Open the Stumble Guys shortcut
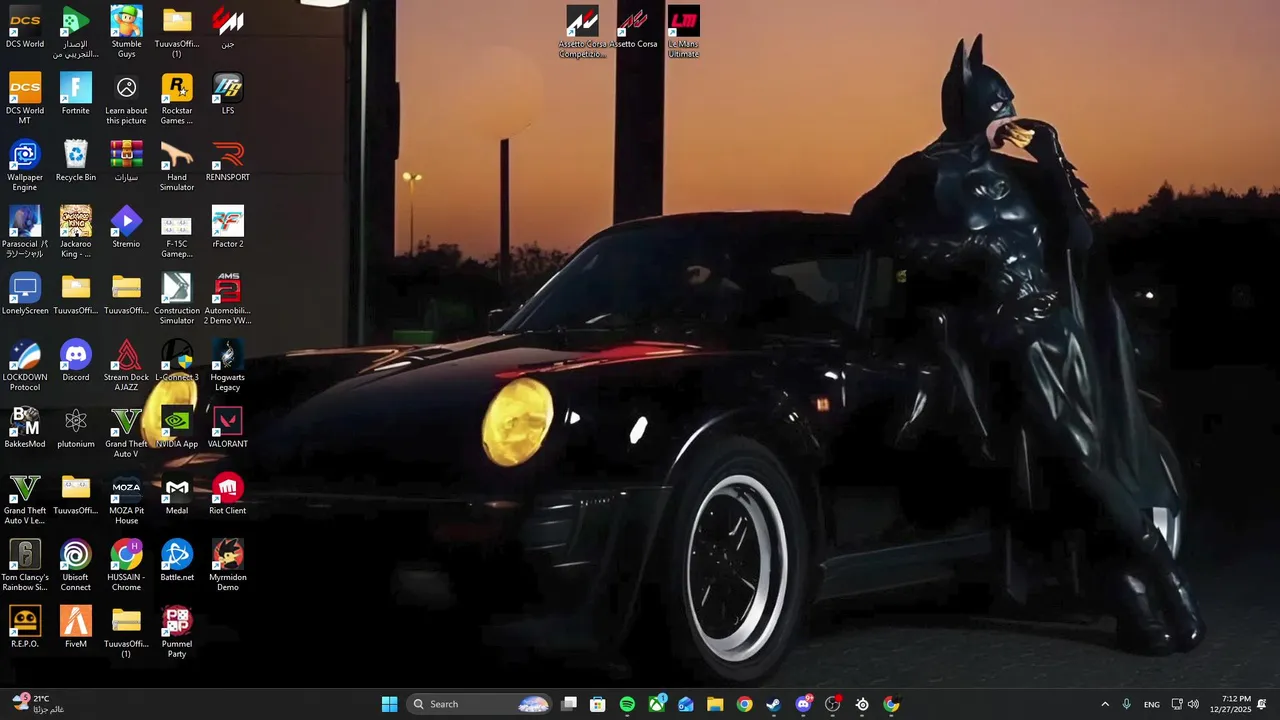Viewport: 1280px width, 720px height. (x=126, y=32)
